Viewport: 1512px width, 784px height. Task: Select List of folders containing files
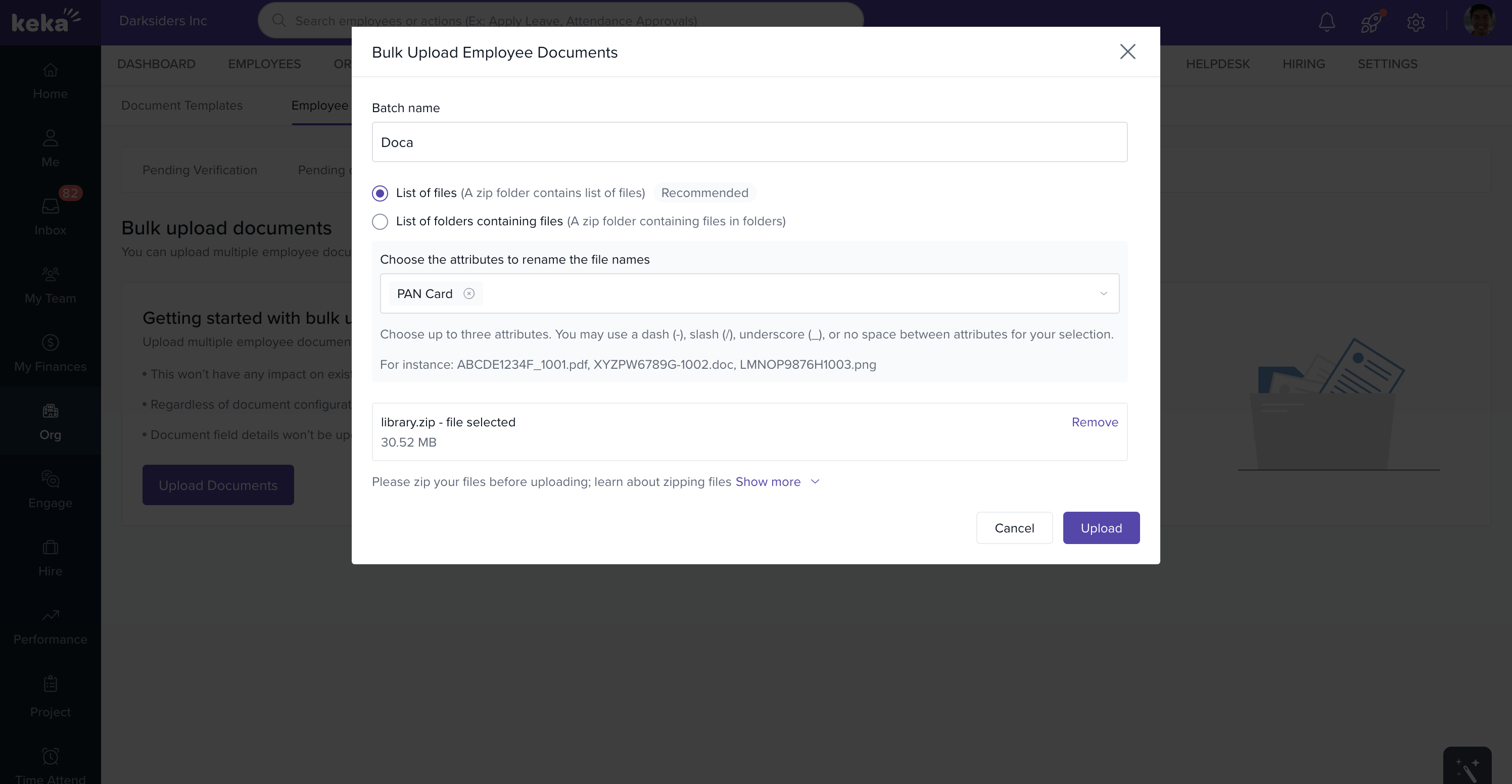(380, 221)
